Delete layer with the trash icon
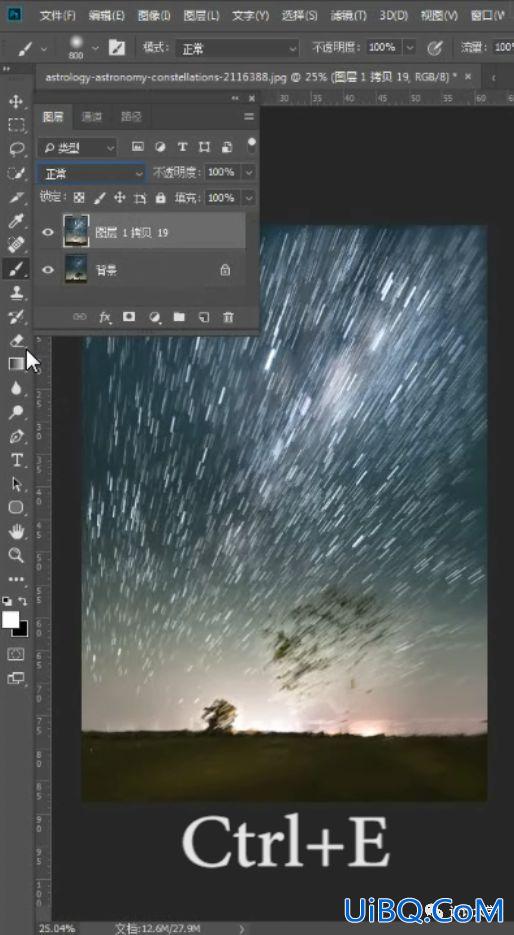The width and height of the screenshot is (514, 935). click(228, 317)
